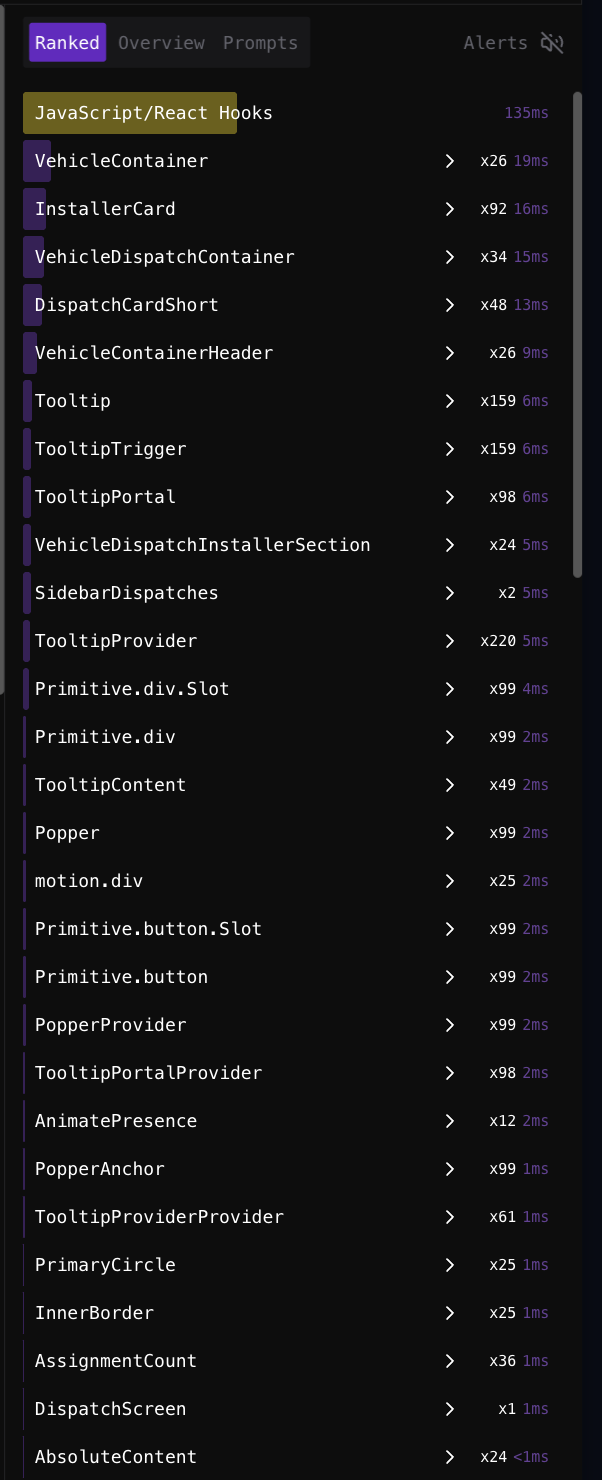Screen dimensions: 602x1480
Task: Click the Alerts label
Action: coord(495,43)
